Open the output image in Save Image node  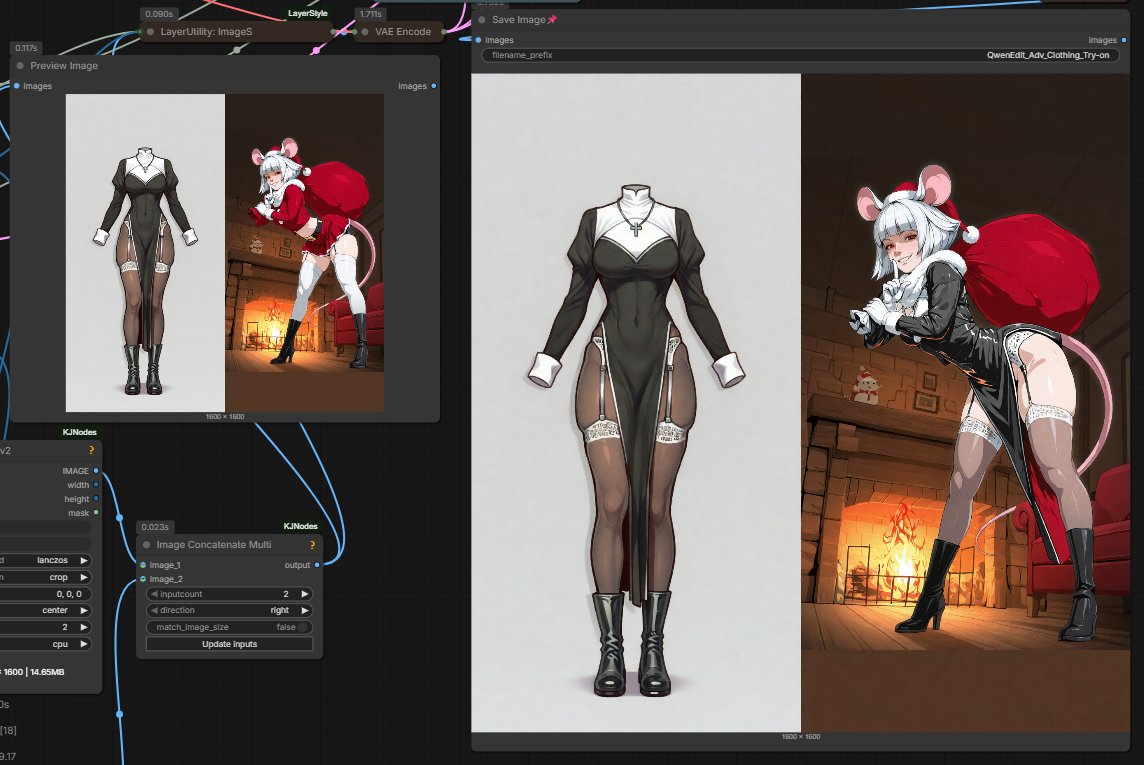pos(800,403)
